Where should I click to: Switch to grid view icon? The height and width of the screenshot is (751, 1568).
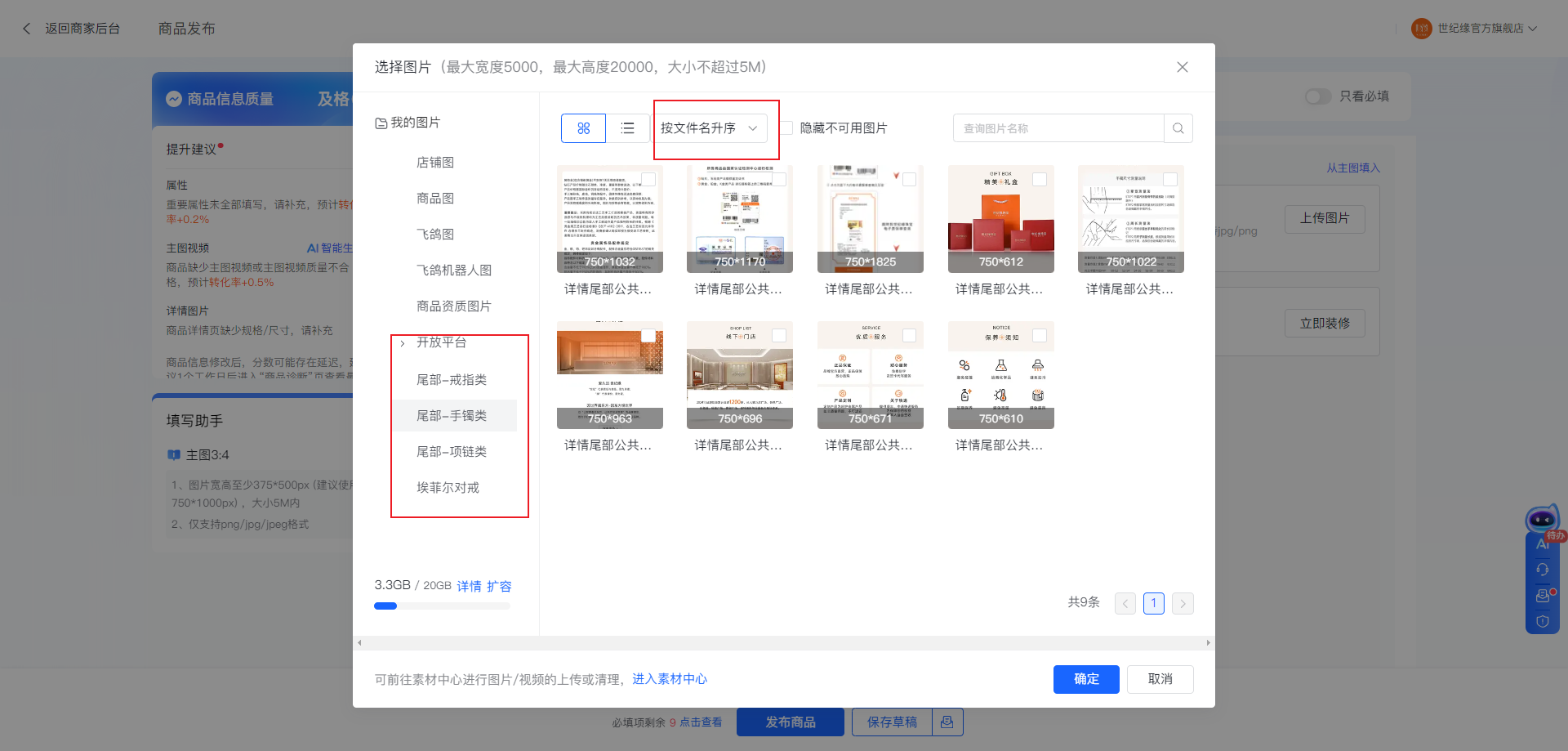coord(583,128)
